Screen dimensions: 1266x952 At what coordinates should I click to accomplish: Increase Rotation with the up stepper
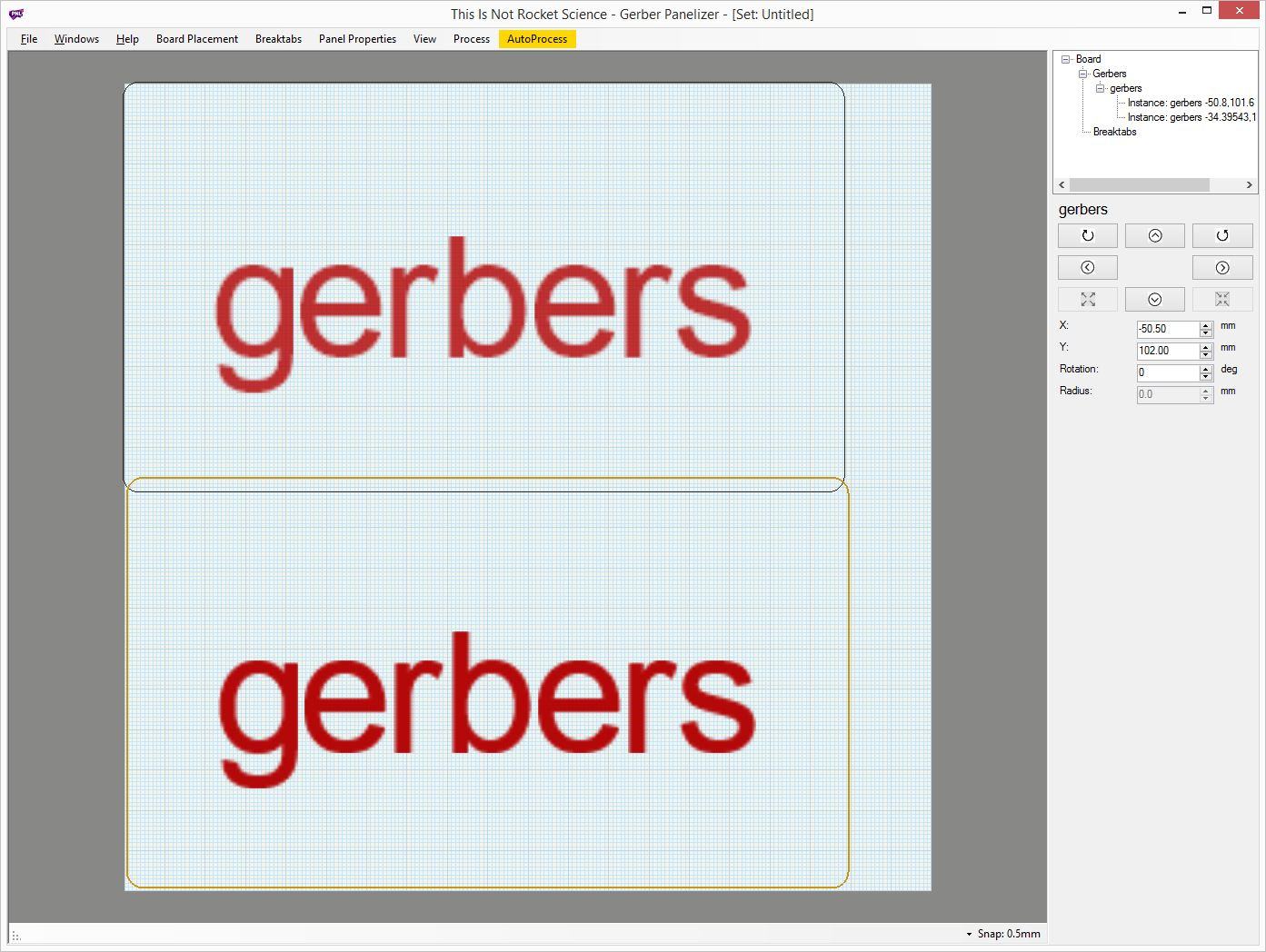(1206, 369)
